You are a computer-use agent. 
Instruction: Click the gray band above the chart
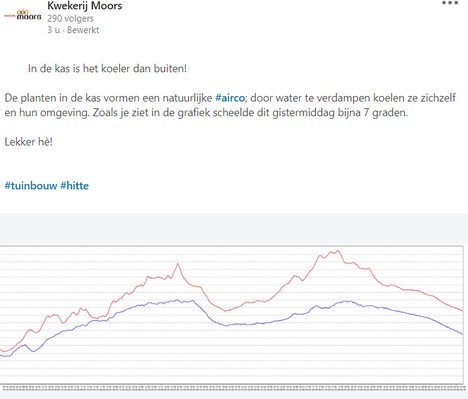tap(234, 229)
